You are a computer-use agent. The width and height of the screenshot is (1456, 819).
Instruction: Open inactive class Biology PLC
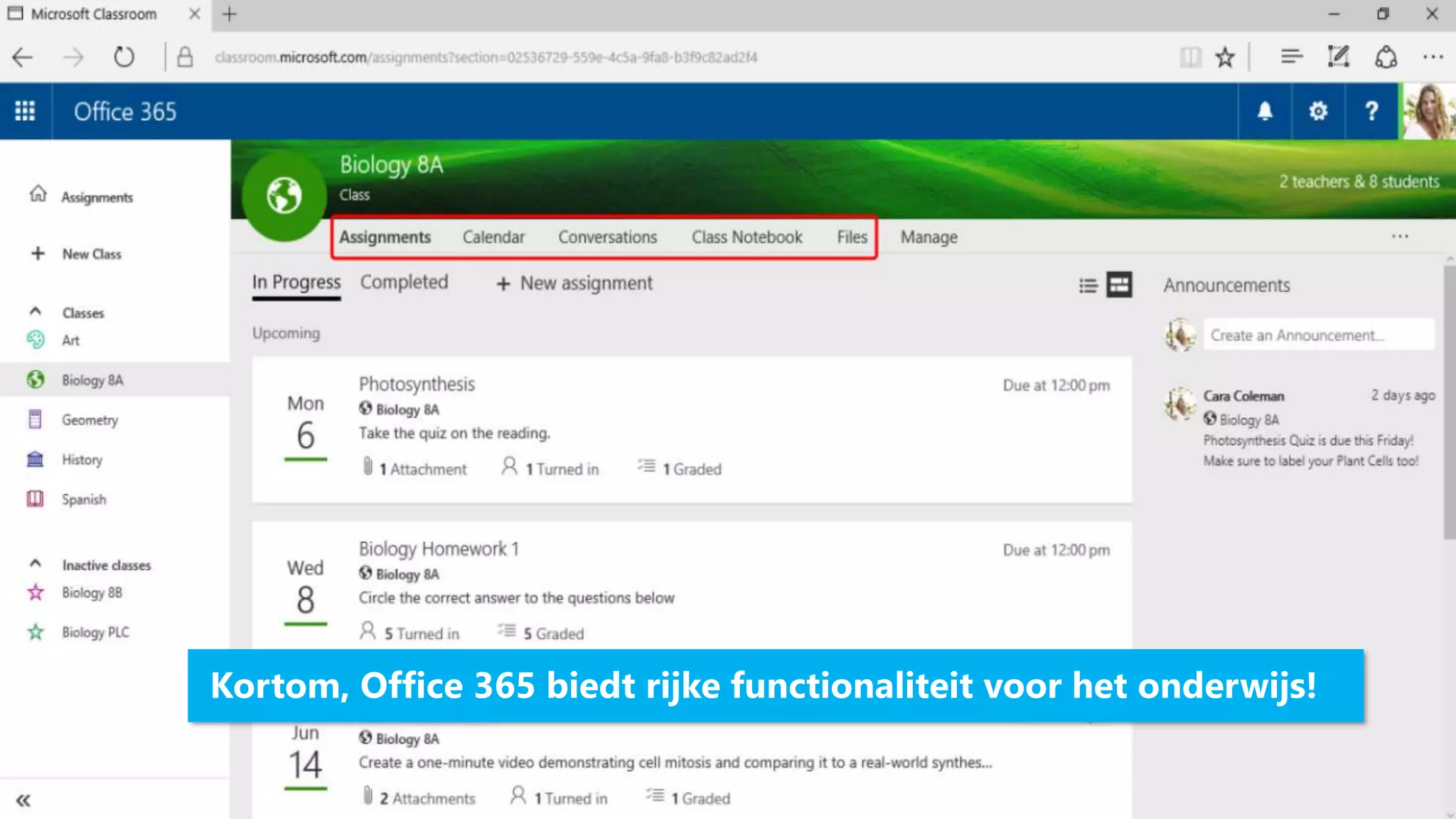coord(95,632)
